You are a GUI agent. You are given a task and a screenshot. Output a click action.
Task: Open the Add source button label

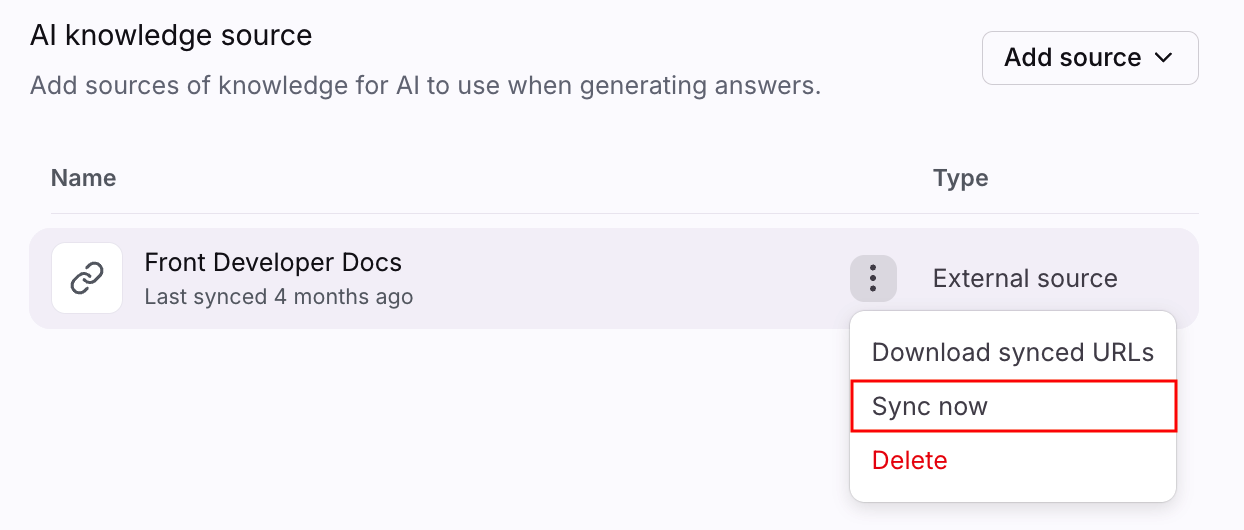[x=1072, y=58]
